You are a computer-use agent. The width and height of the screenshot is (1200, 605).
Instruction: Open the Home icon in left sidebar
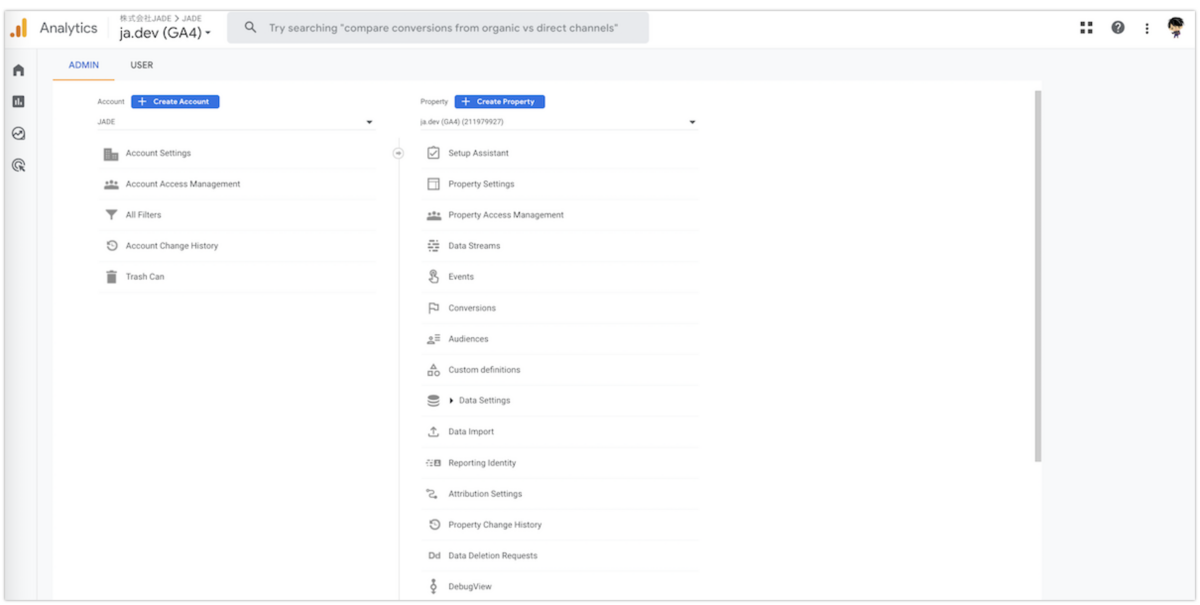click(x=18, y=70)
